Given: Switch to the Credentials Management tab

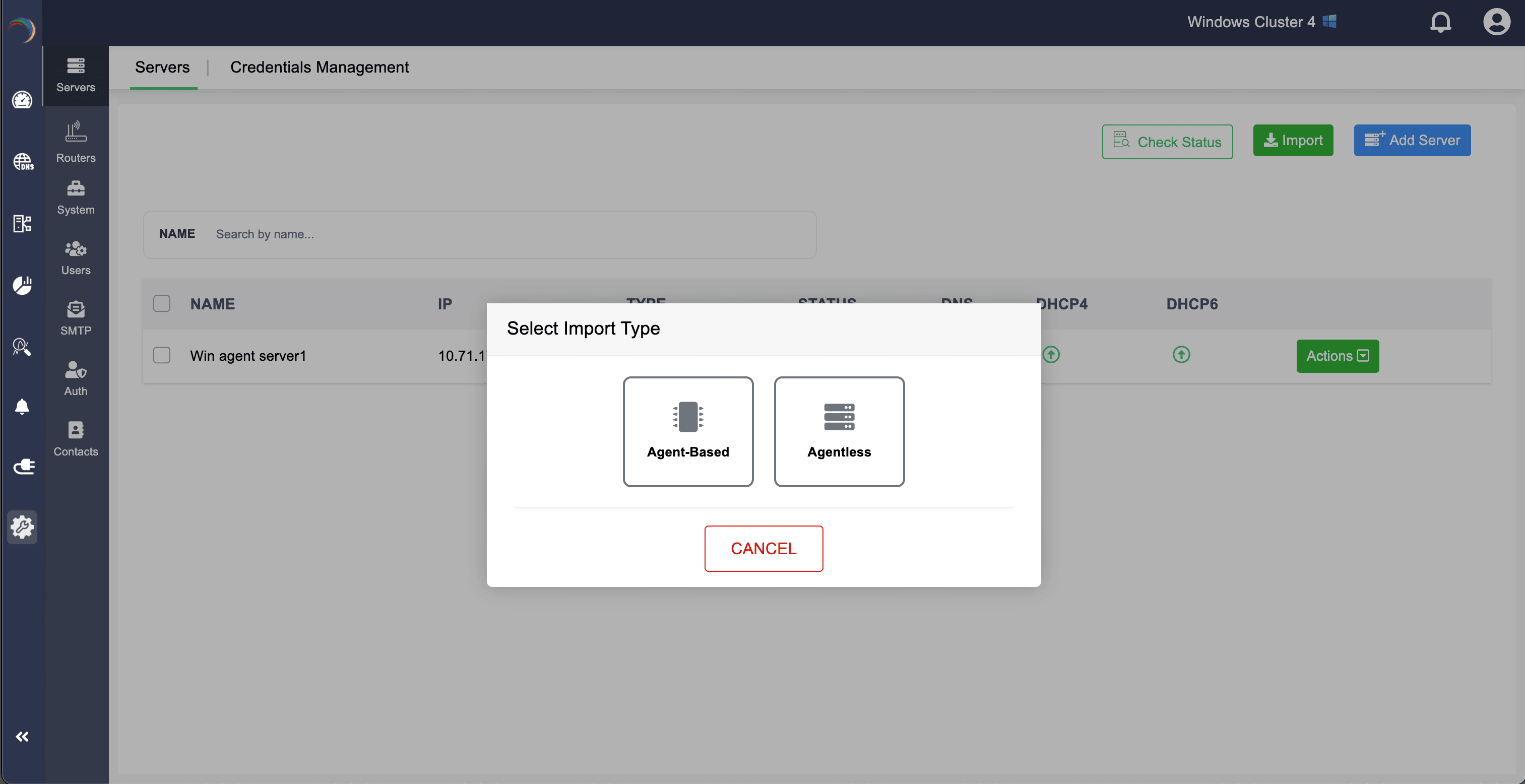Looking at the screenshot, I should [320, 68].
